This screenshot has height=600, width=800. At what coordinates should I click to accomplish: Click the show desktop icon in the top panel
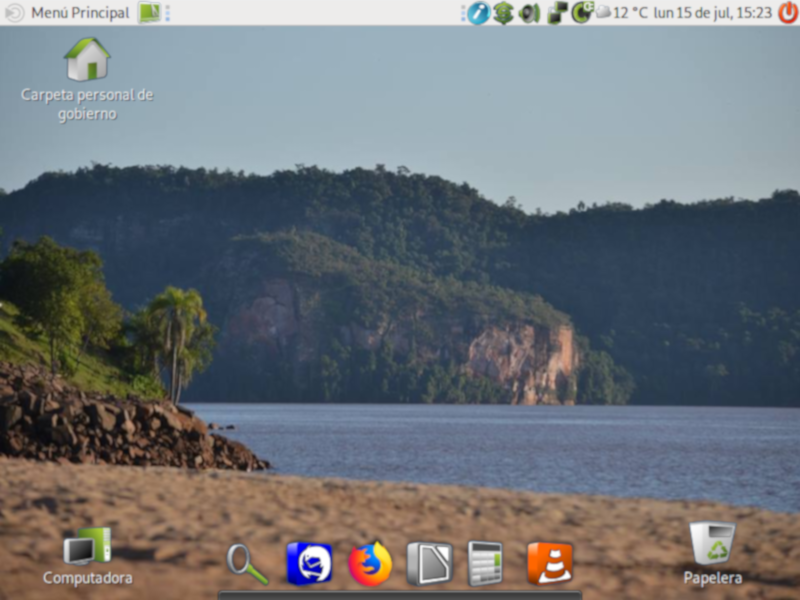tap(149, 13)
